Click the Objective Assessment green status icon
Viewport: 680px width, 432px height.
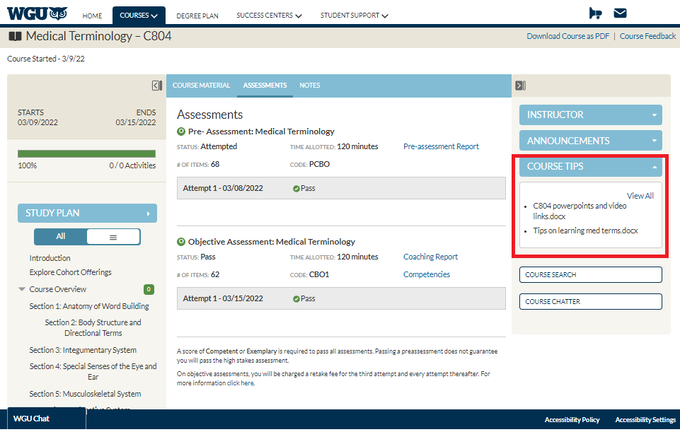coord(181,242)
